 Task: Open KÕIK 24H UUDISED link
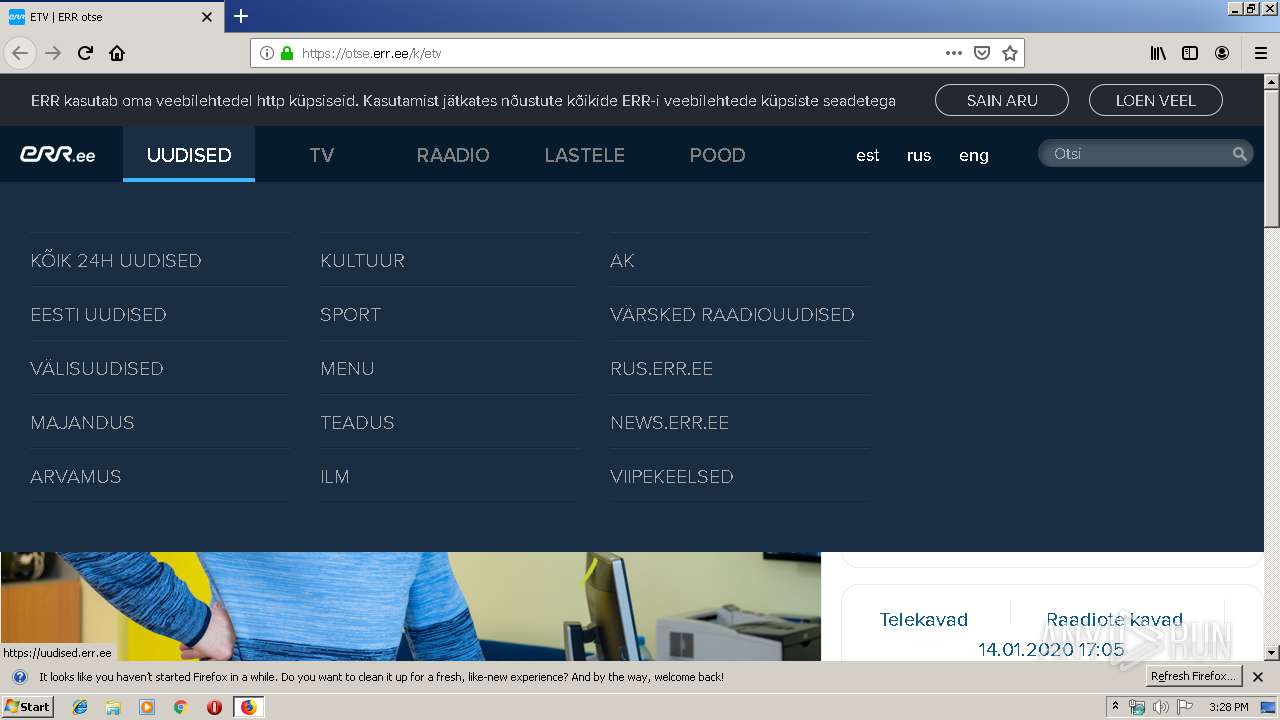pos(116,260)
